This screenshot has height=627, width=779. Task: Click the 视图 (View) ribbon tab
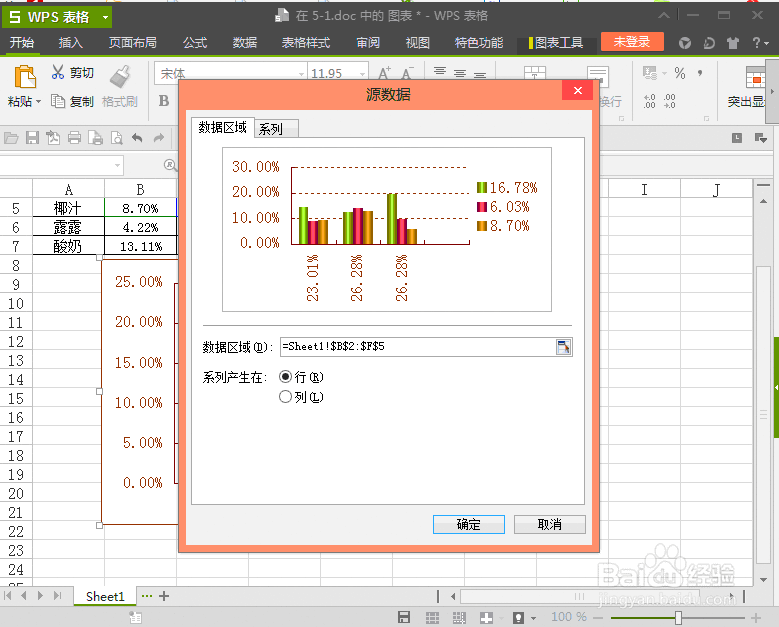[x=417, y=43]
